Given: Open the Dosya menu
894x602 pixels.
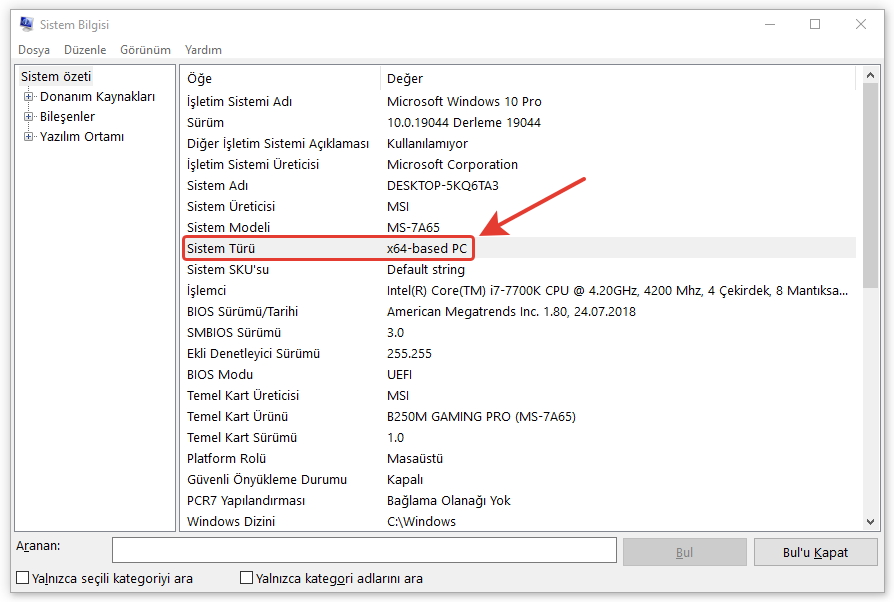Looking at the screenshot, I should (x=34, y=50).
